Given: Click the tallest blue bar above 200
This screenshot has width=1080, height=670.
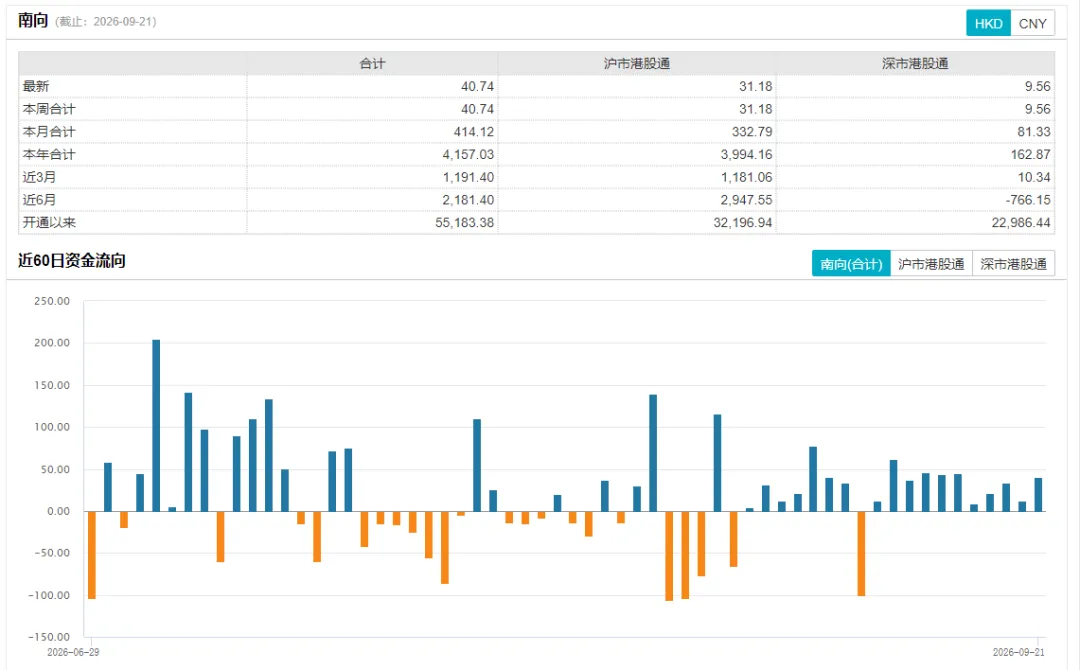Looking at the screenshot, I should point(156,426).
